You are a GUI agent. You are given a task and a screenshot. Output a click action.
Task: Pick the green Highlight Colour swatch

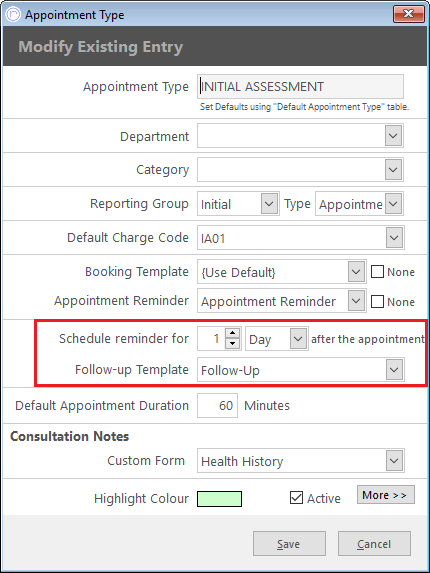click(x=219, y=499)
